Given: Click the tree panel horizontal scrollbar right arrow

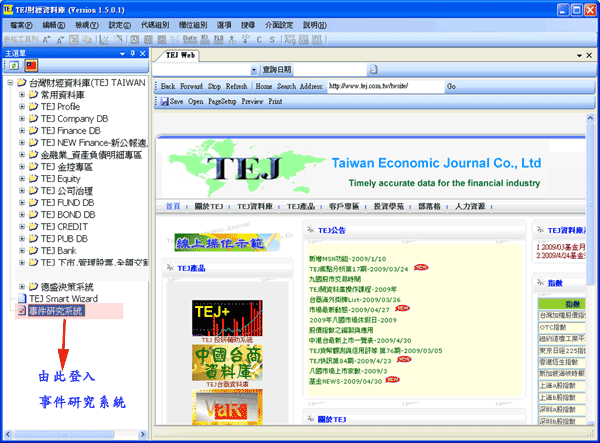Looking at the screenshot, I should (142, 434).
